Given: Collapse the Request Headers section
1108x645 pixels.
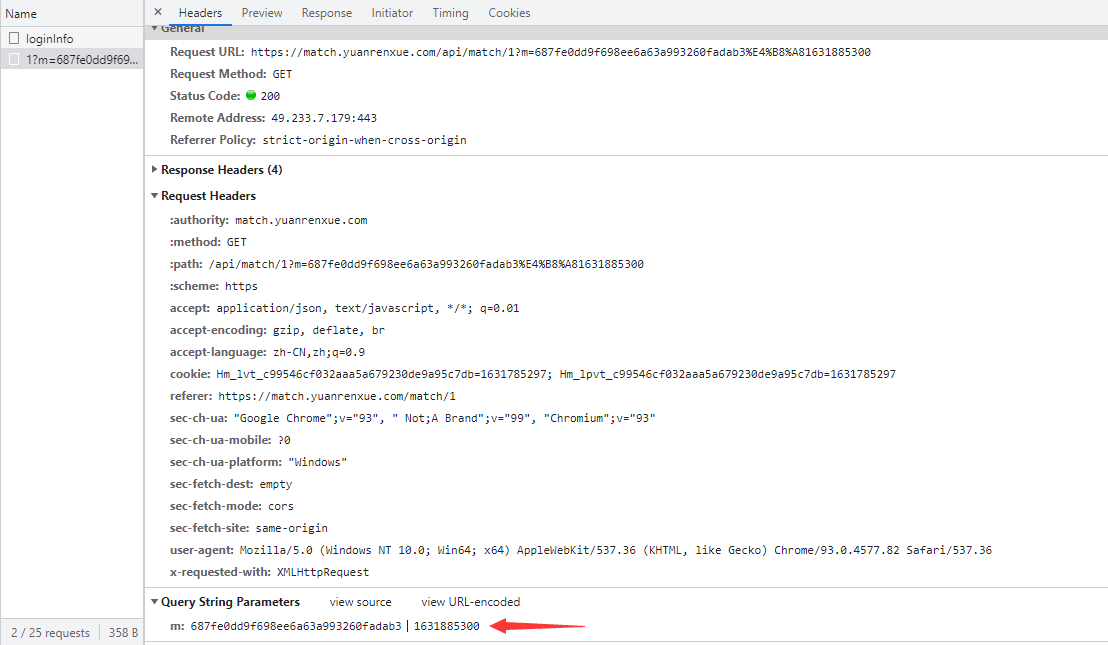Looking at the screenshot, I should point(155,196).
